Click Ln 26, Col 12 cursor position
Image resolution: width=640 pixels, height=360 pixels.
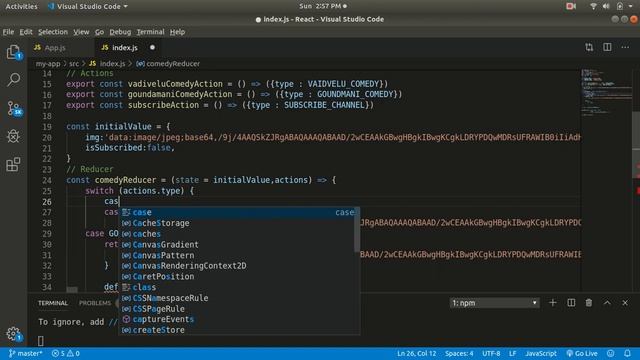[x=416, y=353]
